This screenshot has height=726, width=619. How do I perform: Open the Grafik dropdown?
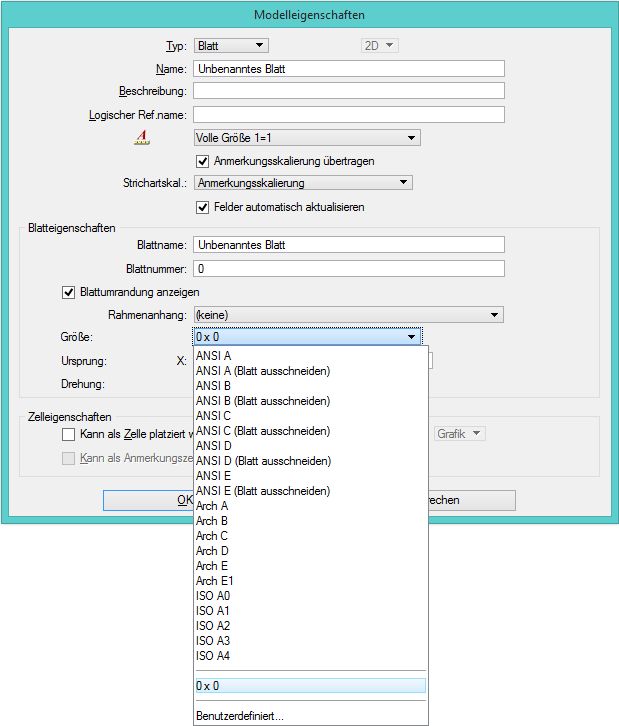click(x=459, y=434)
